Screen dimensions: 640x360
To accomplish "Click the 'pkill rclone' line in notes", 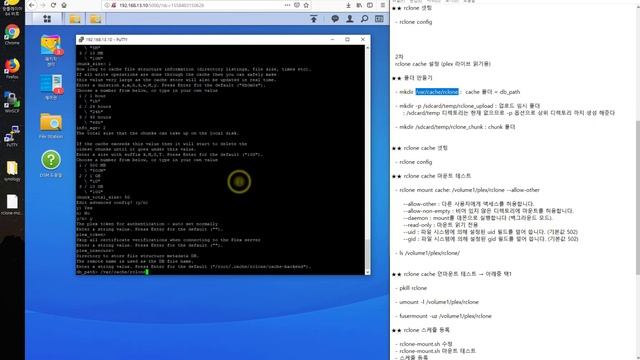I will click(x=411, y=288).
